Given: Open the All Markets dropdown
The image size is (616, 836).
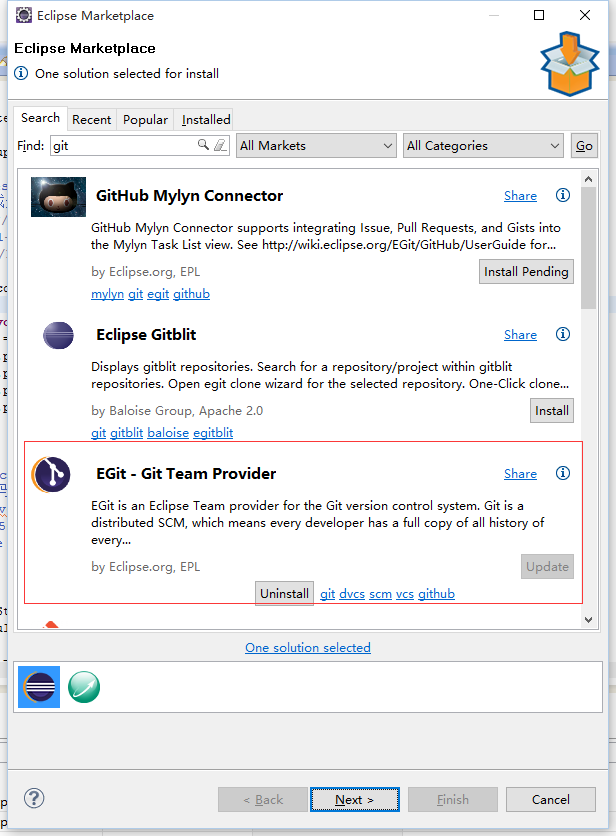Looking at the screenshot, I should 316,146.
